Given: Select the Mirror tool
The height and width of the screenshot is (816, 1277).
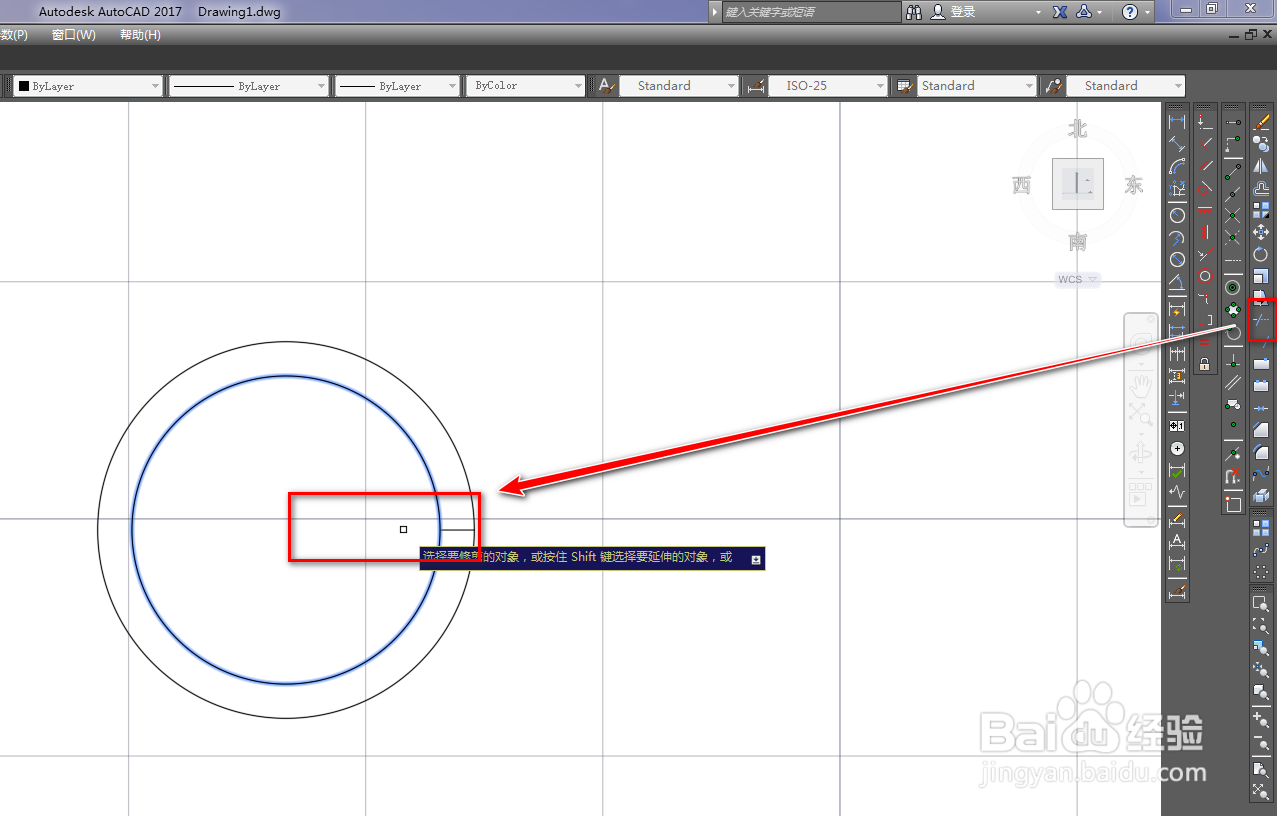Looking at the screenshot, I should click(x=1260, y=166).
